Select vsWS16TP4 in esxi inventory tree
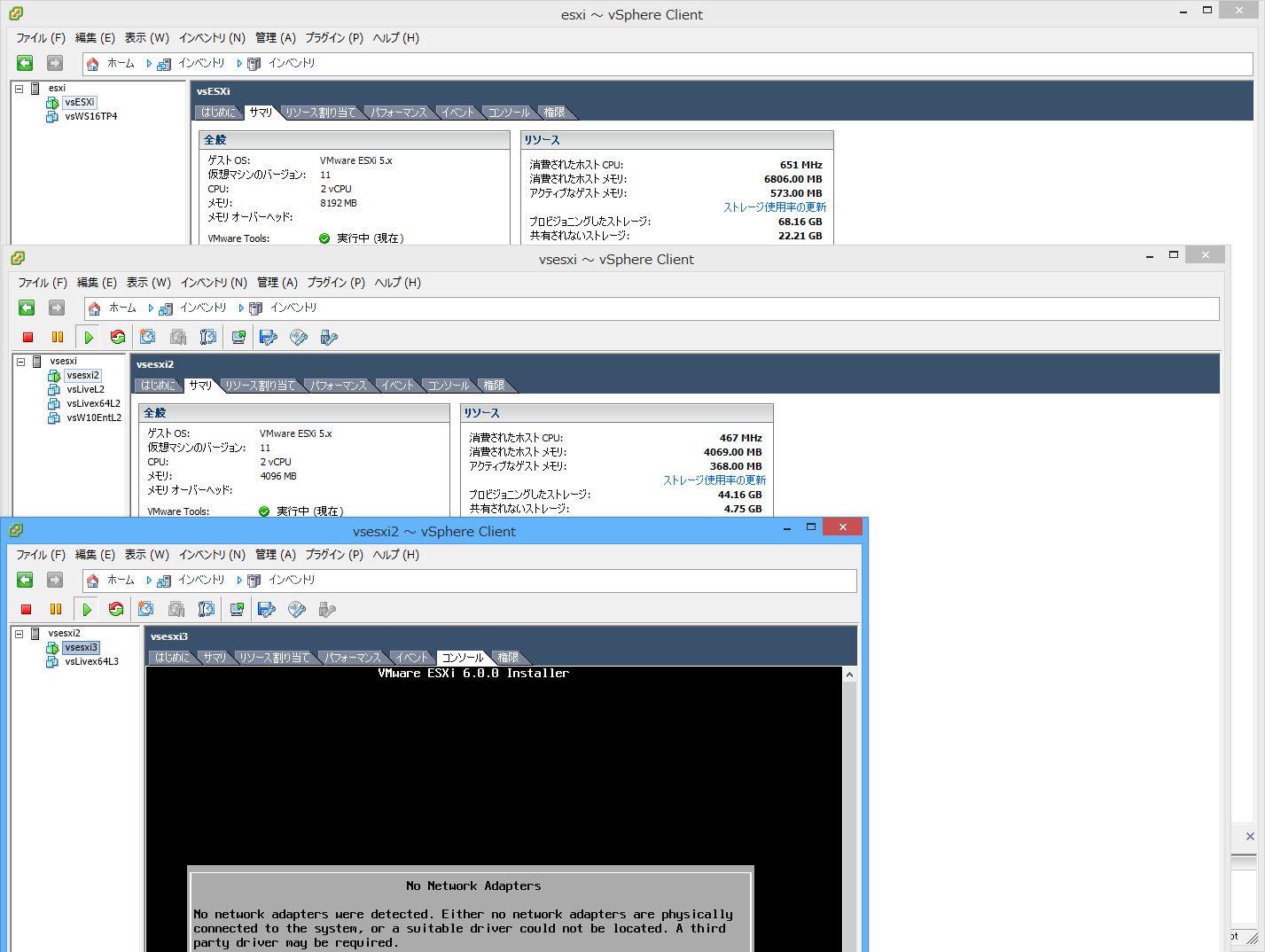The height and width of the screenshot is (952, 1265). (x=90, y=117)
